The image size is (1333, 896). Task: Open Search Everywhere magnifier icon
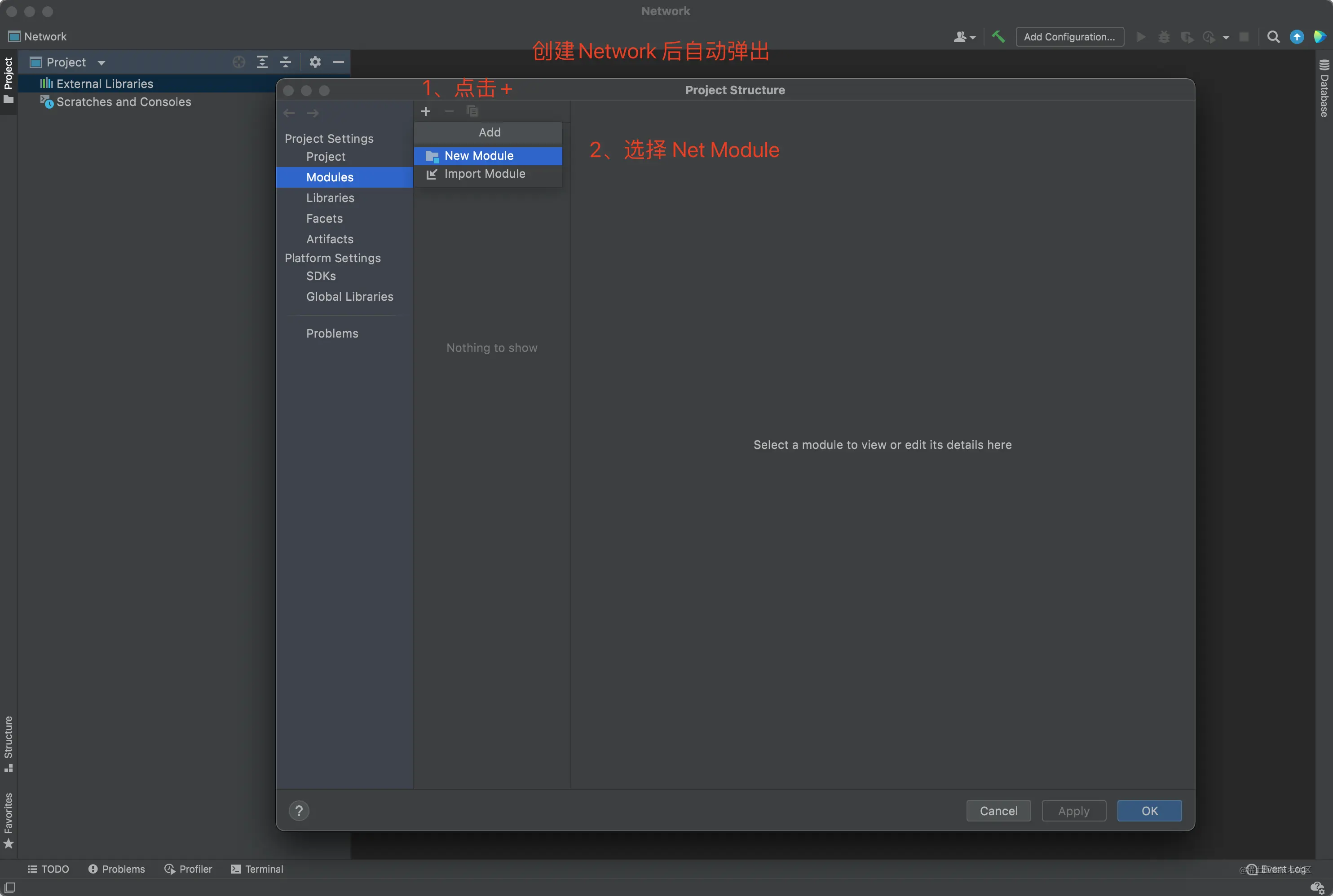[1273, 37]
